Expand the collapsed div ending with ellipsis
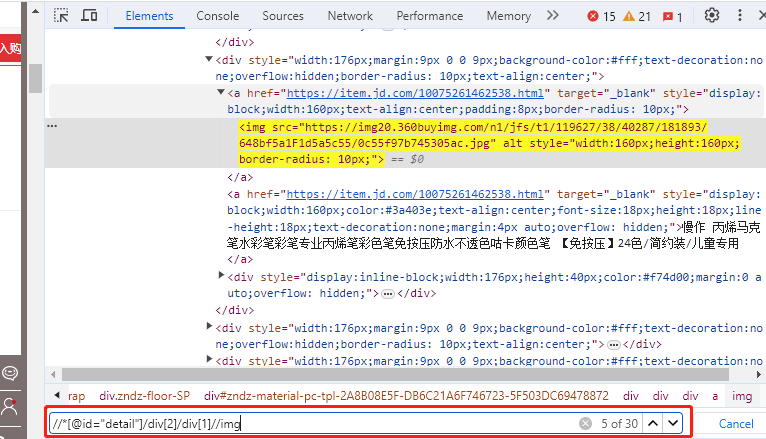The width and height of the screenshot is (766, 439). (209, 326)
